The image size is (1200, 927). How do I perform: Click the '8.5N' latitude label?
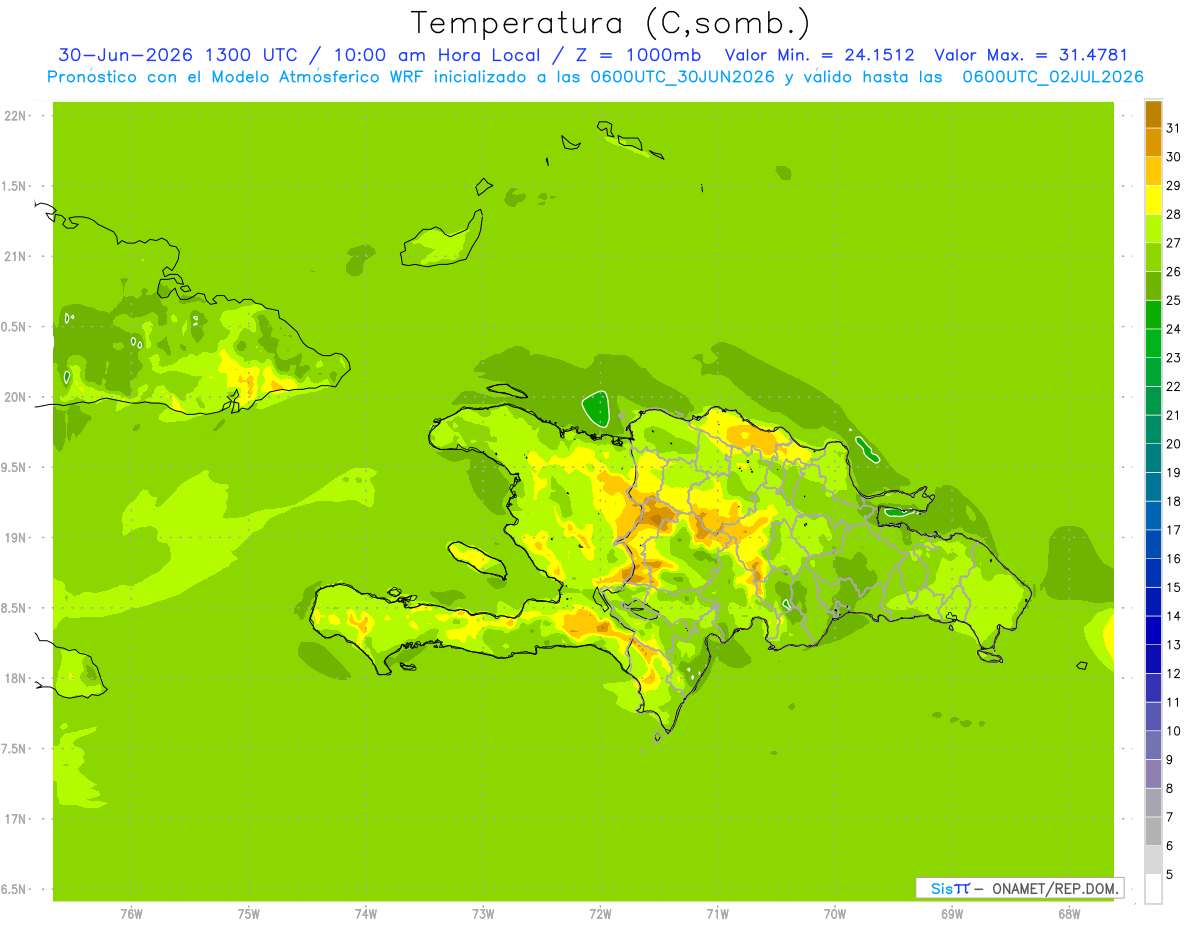click(x=15, y=608)
